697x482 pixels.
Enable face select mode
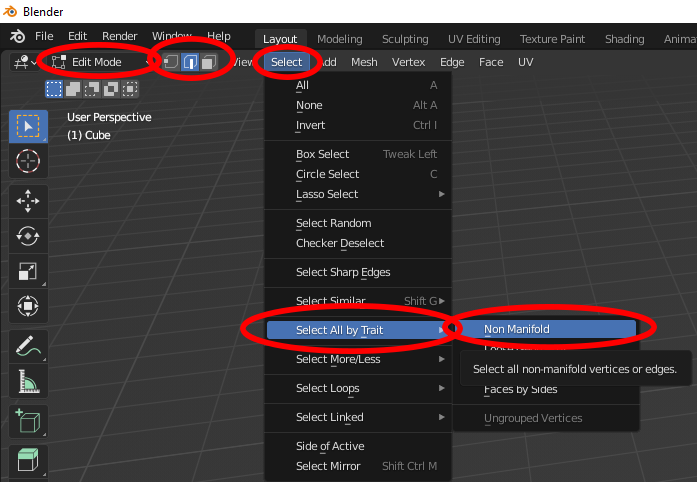tap(208, 62)
